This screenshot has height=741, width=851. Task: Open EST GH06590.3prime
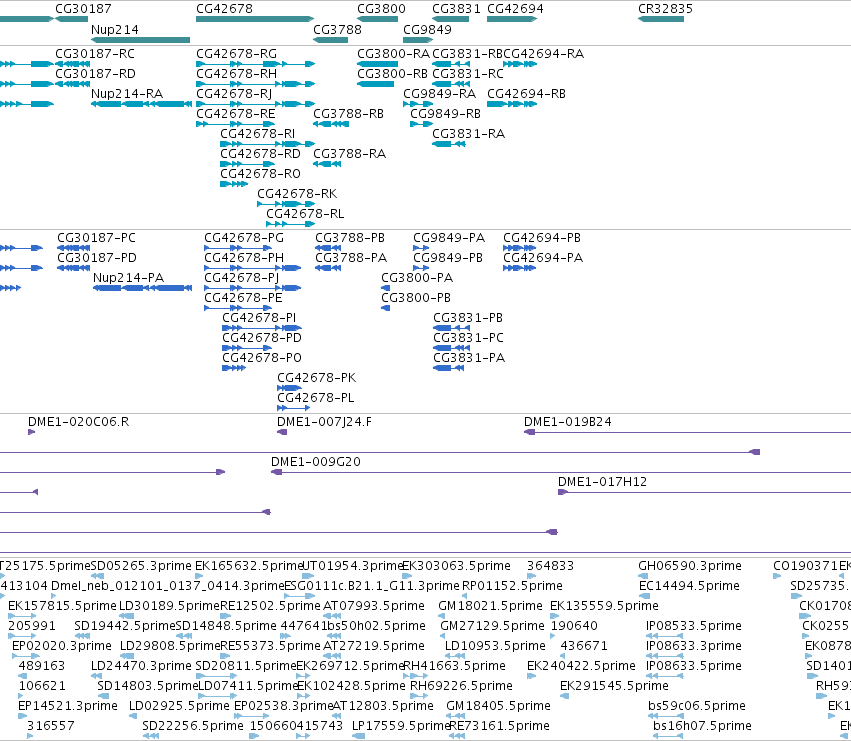(x=690, y=566)
